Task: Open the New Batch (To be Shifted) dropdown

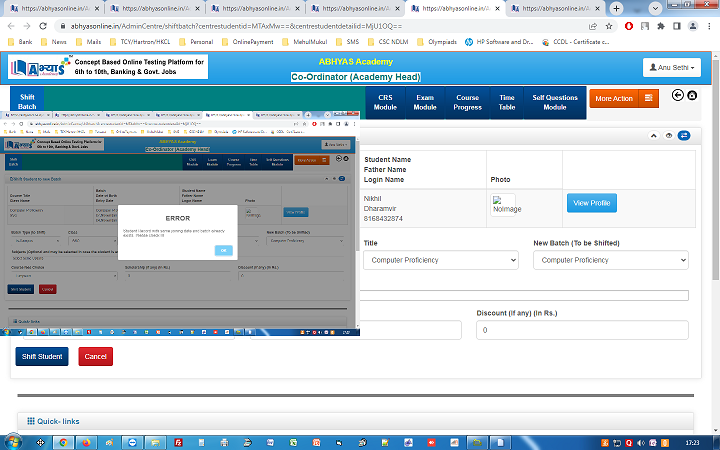Action: point(610,260)
